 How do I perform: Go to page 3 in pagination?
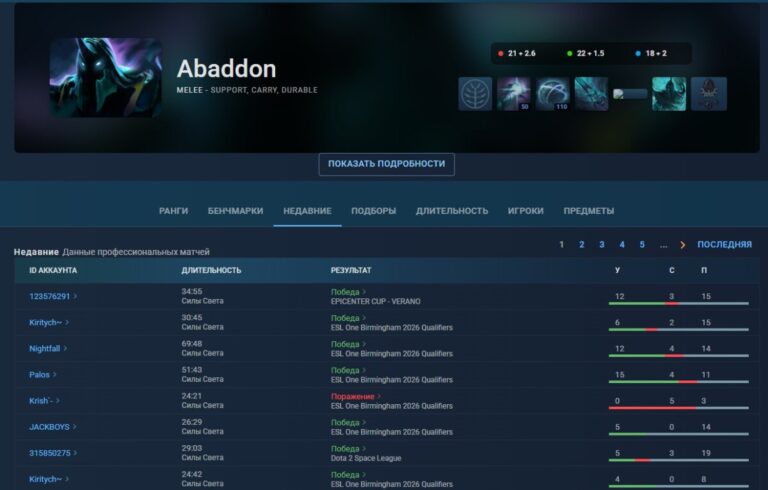601,245
